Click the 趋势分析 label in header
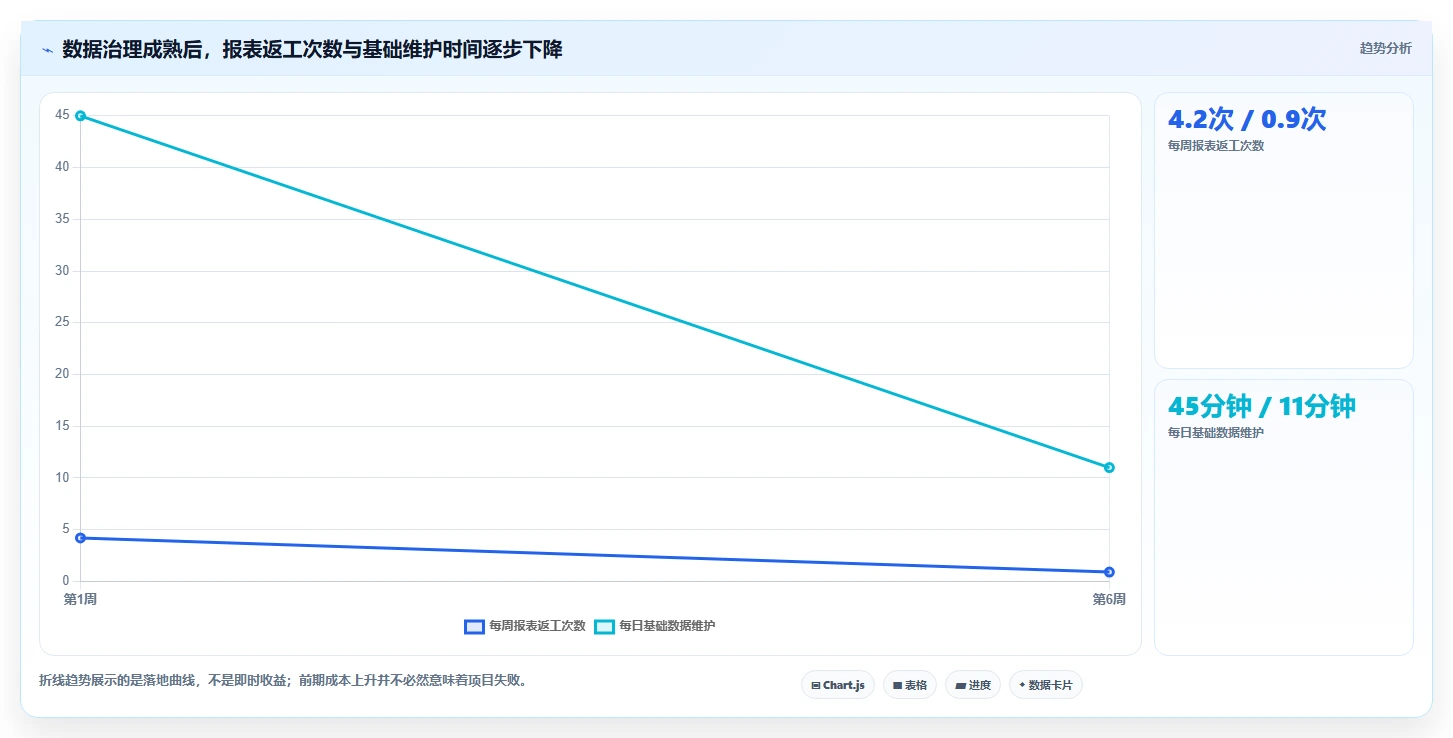The image size is (1453, 738). [x=1385, y=48]
